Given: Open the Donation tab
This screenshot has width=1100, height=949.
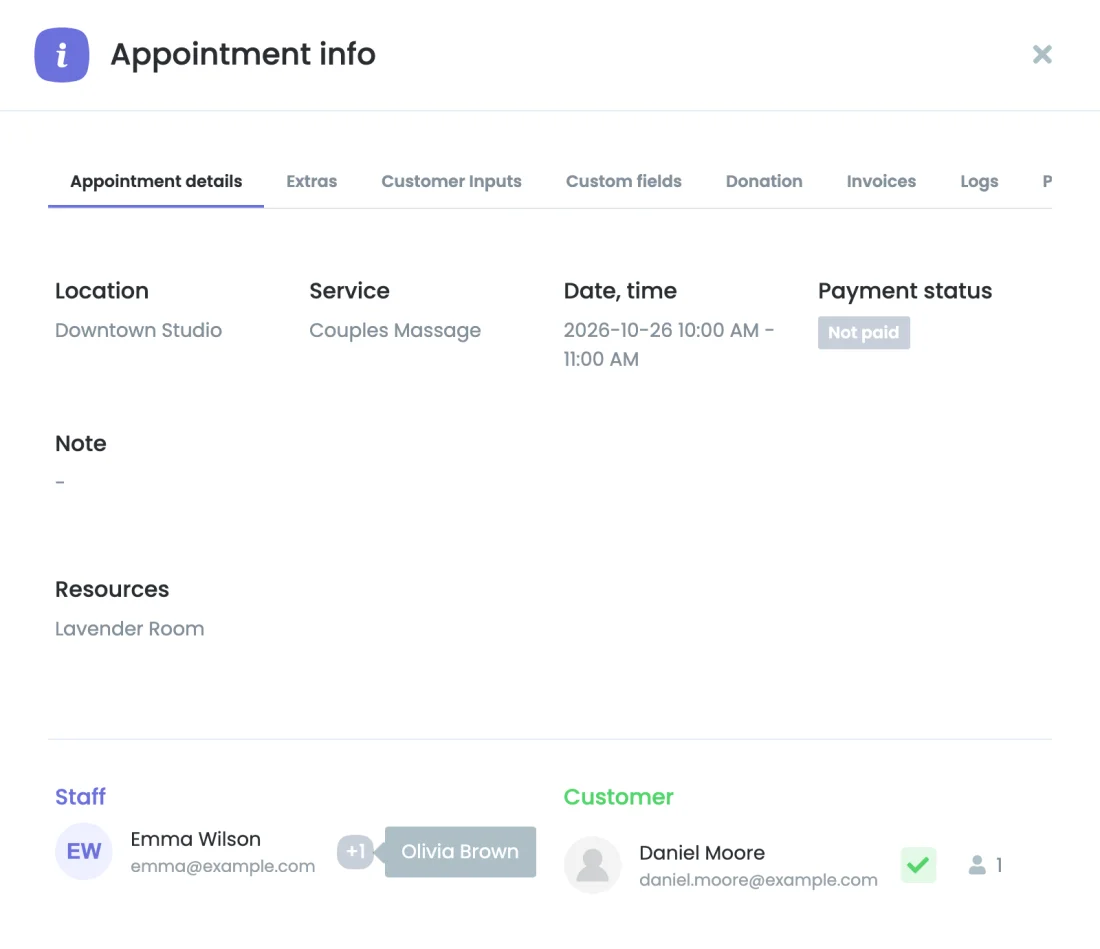Looking at the screenshot, I should [x=764, y=181].
